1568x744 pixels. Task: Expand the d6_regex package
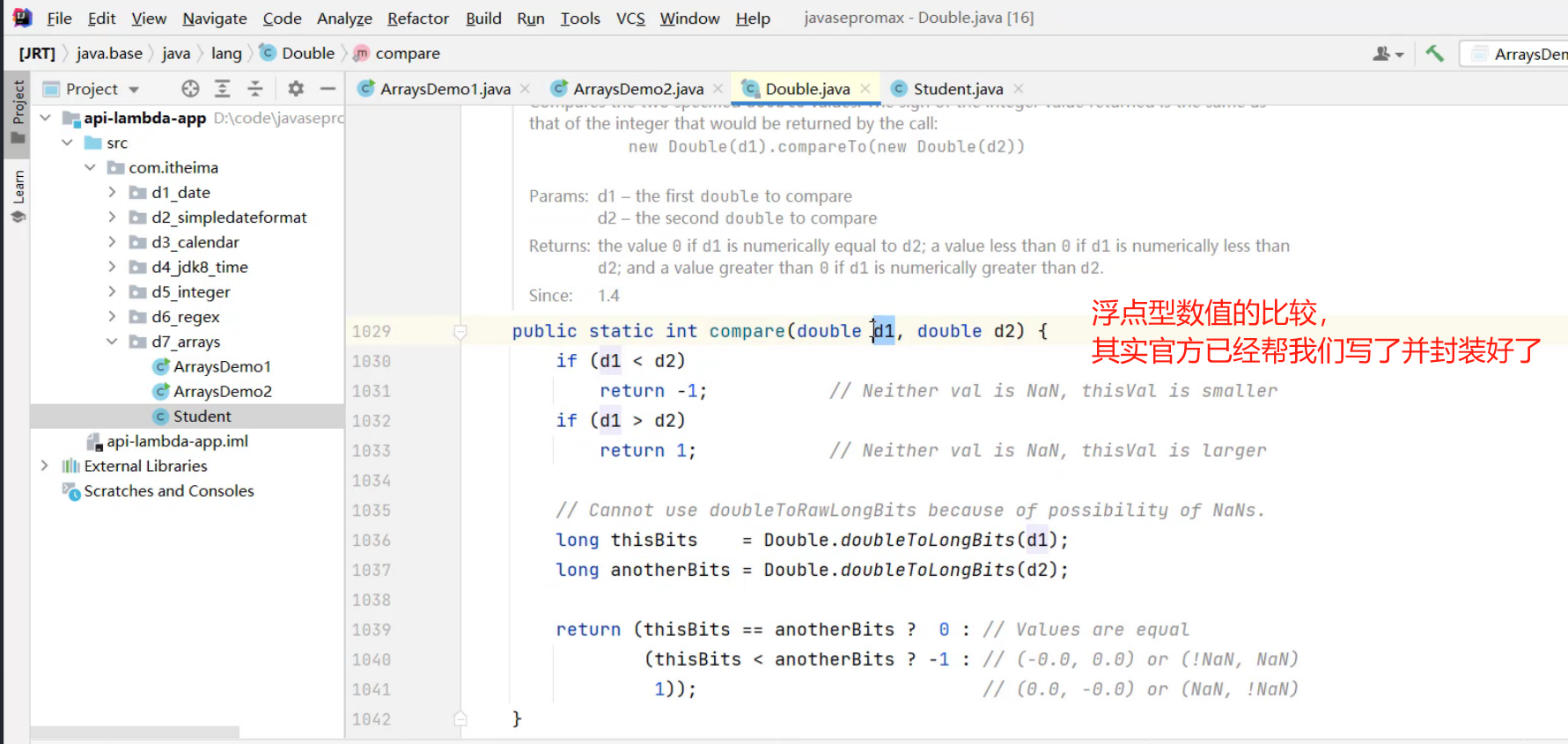click(x=112, y=316)
